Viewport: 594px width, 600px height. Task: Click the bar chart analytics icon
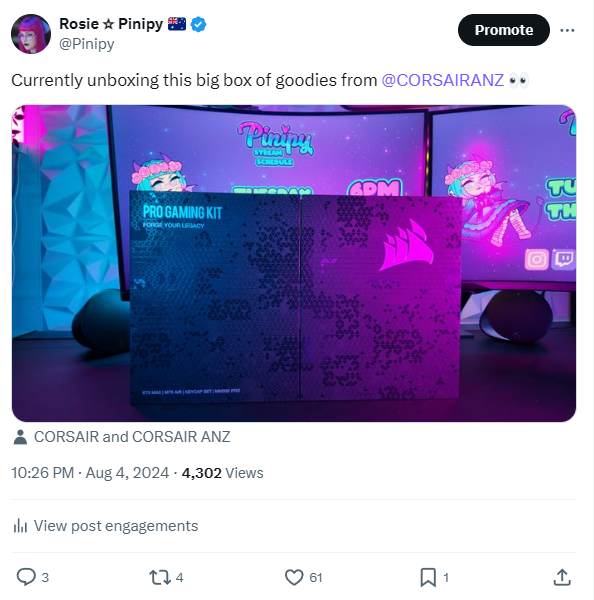coord(20,526)
